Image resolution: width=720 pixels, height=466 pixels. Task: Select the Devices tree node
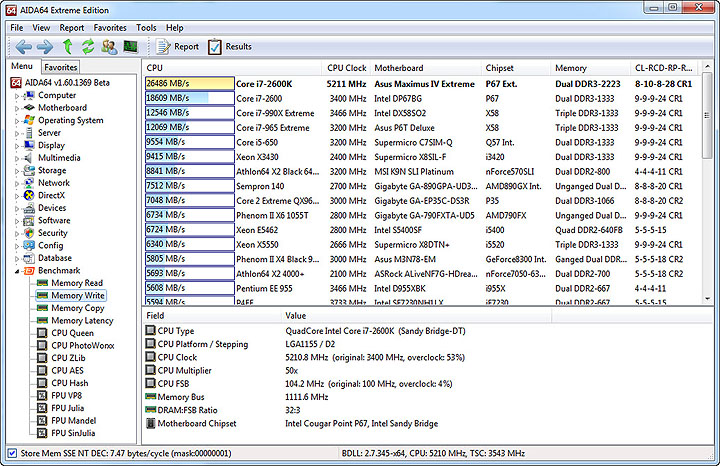[x=52, y=208]
